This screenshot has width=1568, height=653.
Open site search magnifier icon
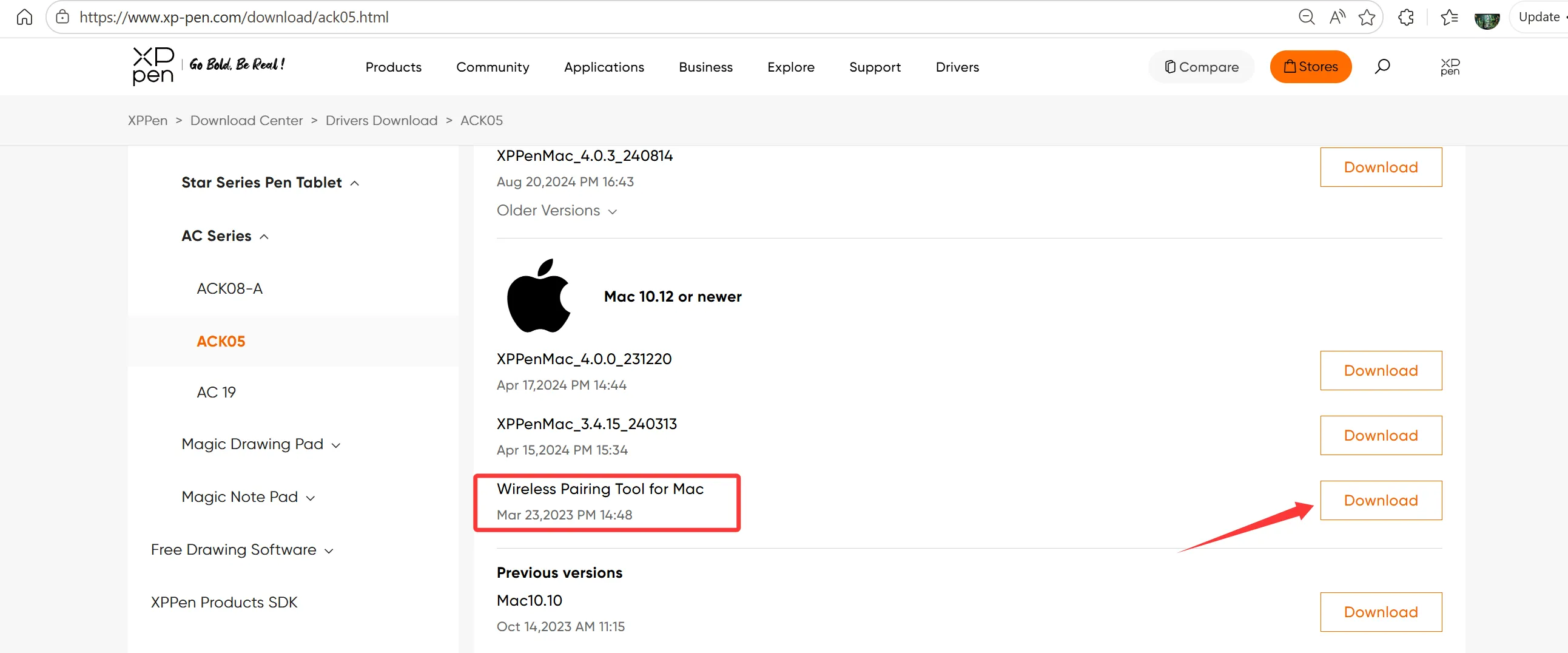(1382, 66)
